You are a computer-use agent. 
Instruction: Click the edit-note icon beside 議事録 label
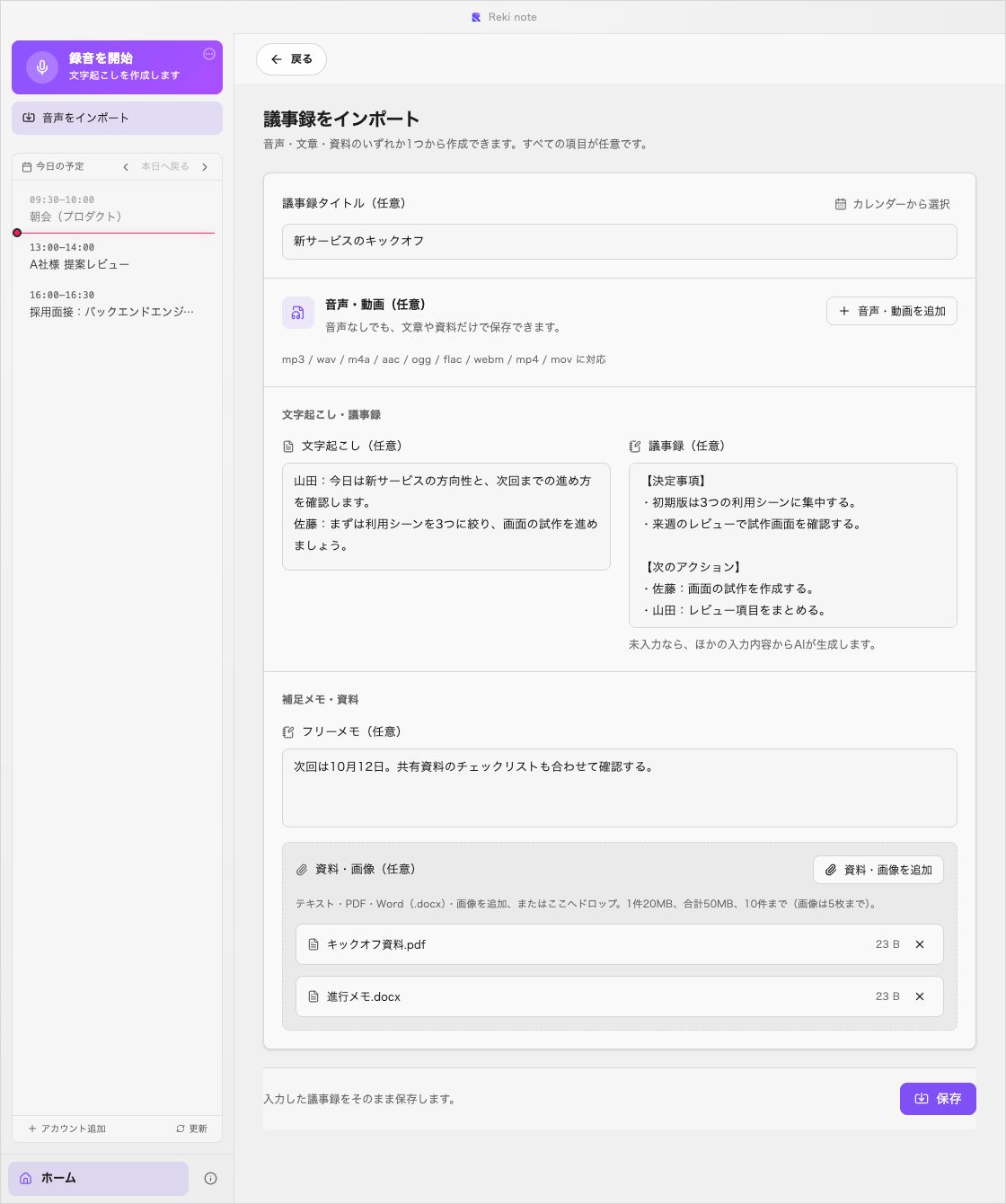coord(635,447)
